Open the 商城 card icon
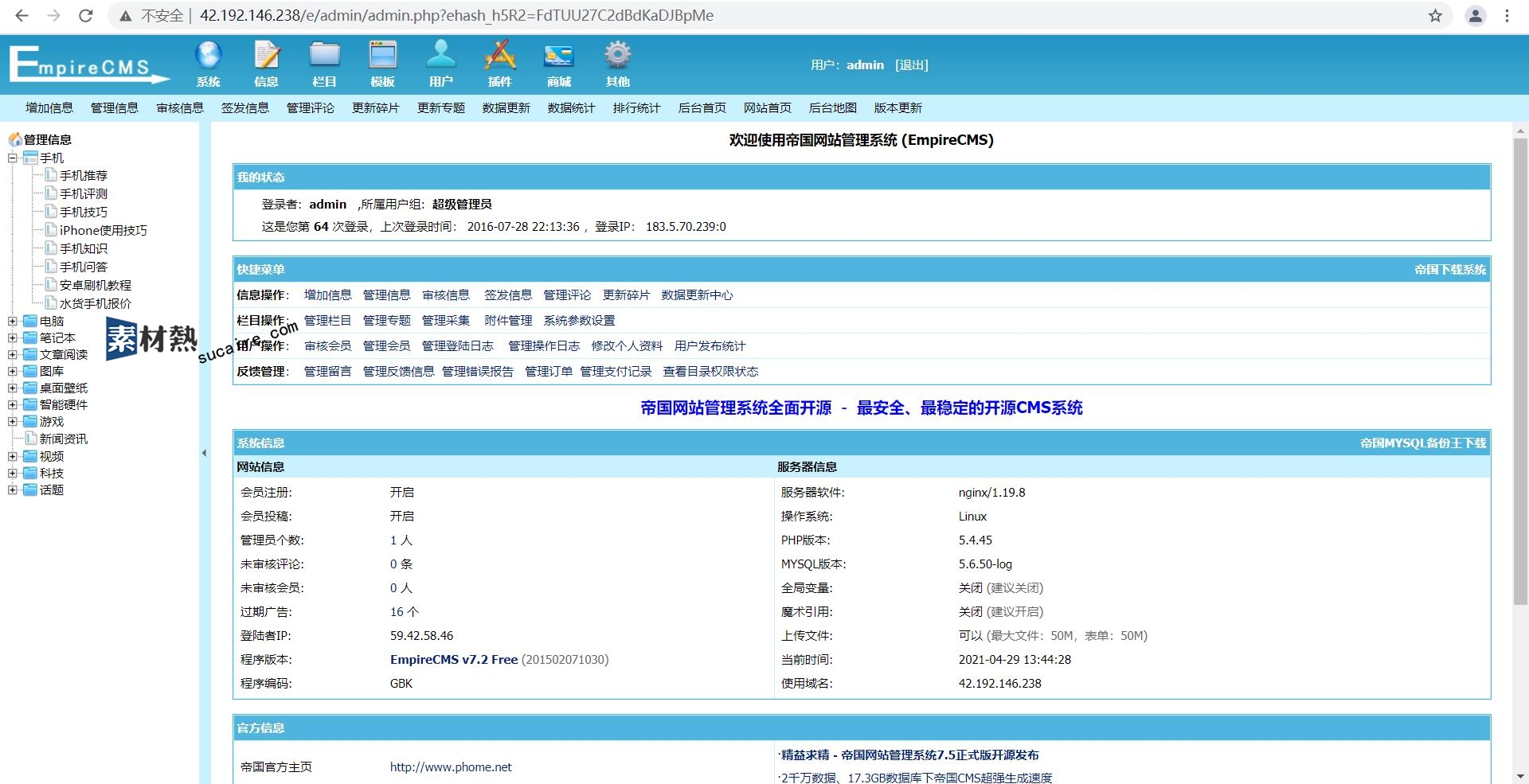Screen dimensions: 1529x784 pos(559,55)
